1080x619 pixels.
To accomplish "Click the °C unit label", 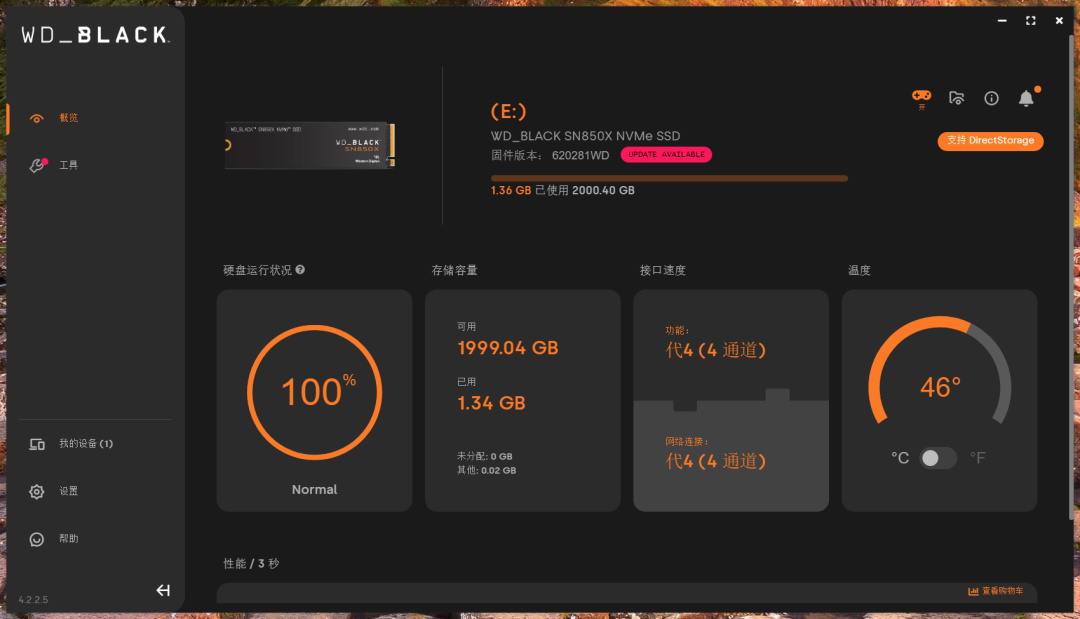I will point(900,458).
